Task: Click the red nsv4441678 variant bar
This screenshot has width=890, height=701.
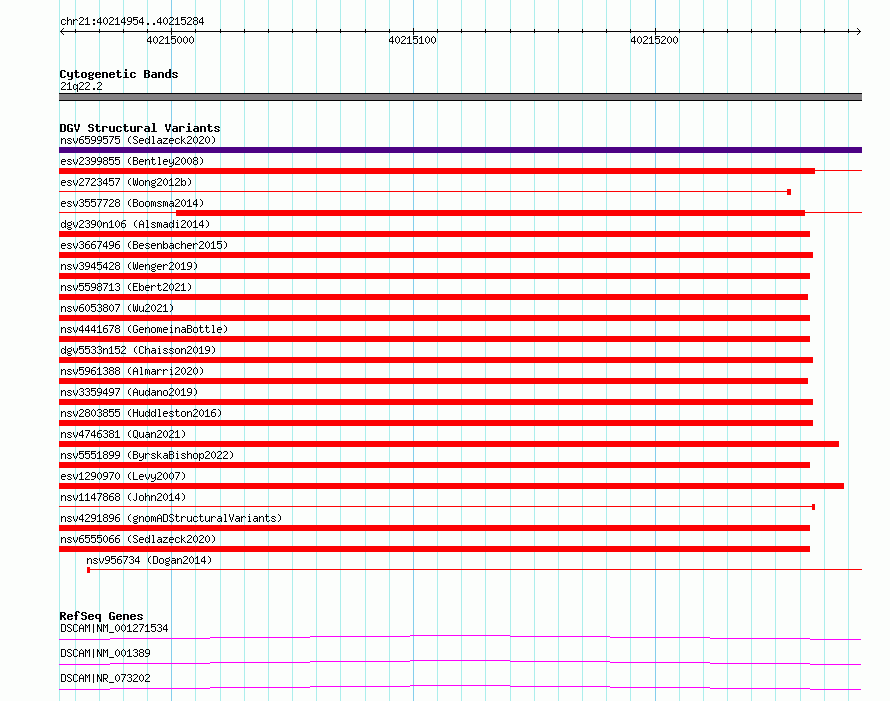Action: pyautogui.click(x=434, y=339)
